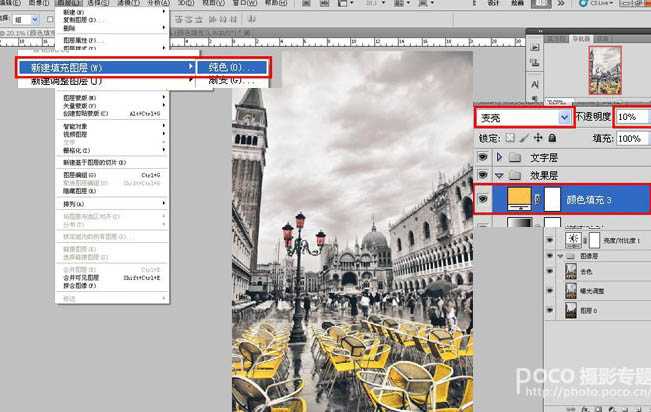Choose 图层属性 (P)... menu item
The image size is (651, 412).
coord(113,40)
